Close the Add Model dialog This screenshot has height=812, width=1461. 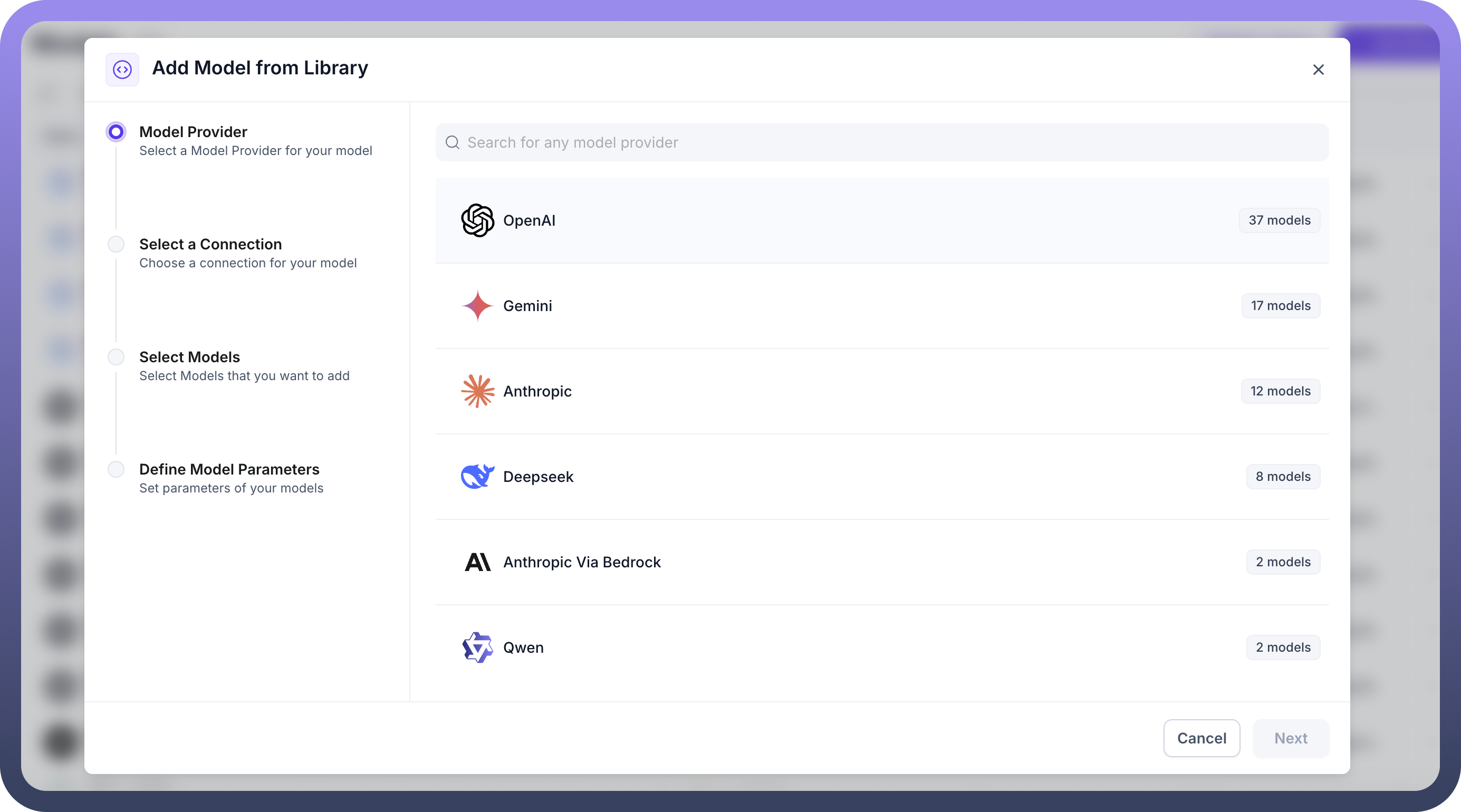point(1318,70)
